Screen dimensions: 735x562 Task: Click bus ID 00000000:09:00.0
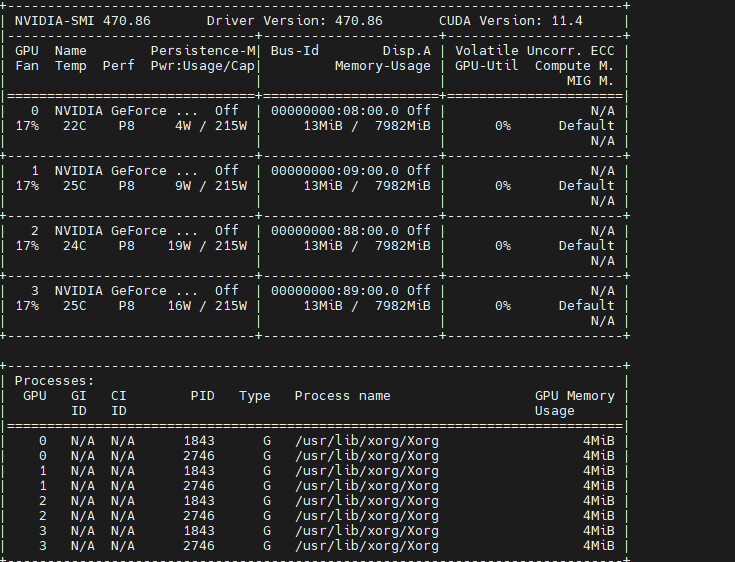335,171
